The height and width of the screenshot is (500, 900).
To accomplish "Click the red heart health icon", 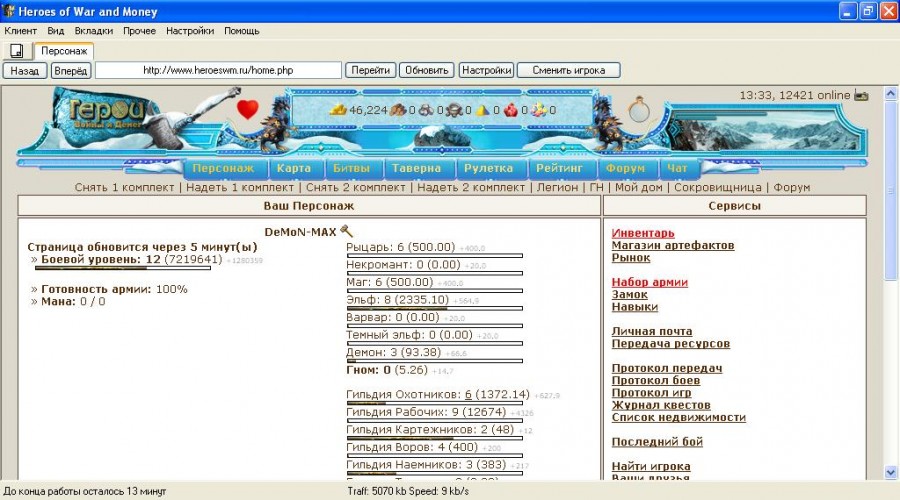I will 247,109.
